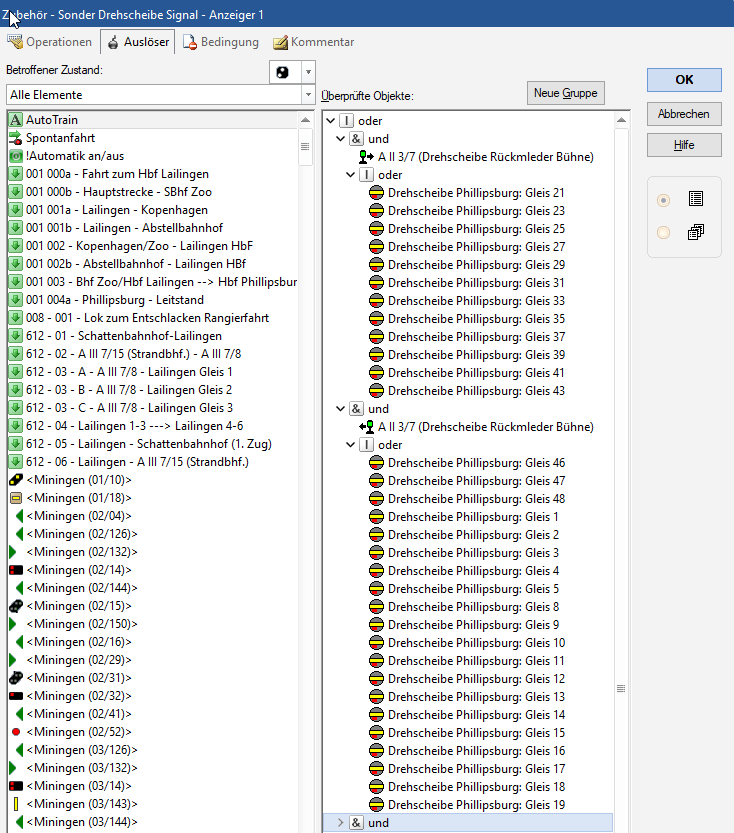
Task: Select the list-view radio button under Hilfe
Action: [663, 200]
